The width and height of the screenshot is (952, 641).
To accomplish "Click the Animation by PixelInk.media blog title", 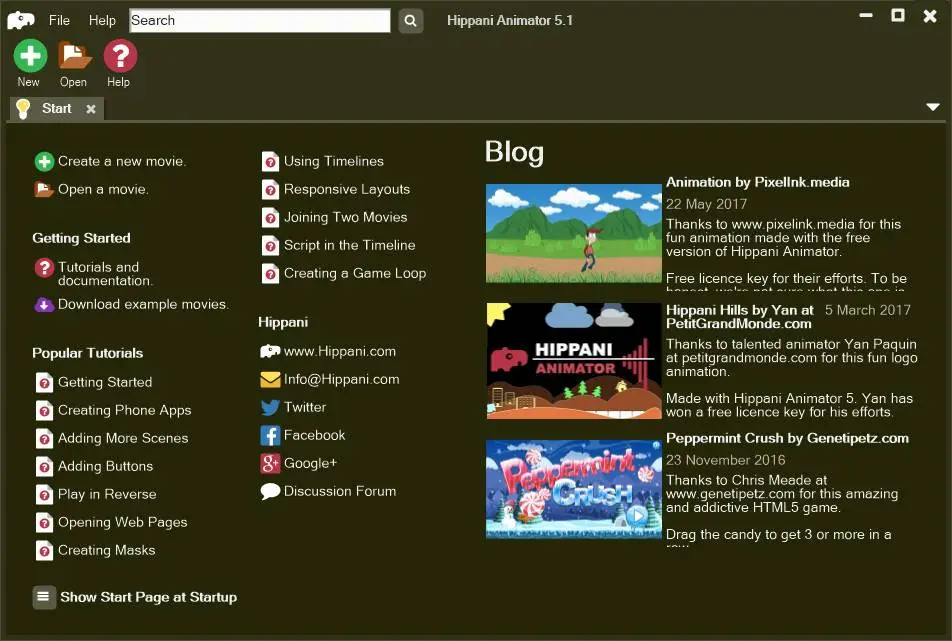I will click(758, 182).
